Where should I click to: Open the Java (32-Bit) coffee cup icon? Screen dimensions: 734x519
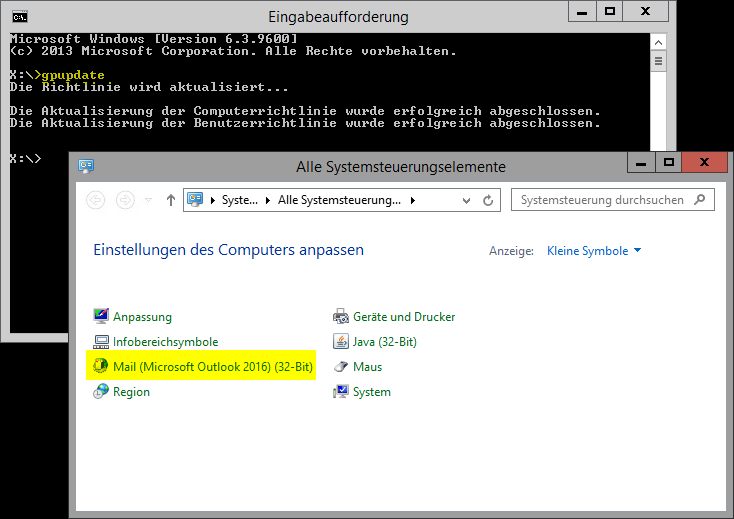coord(341,342)
